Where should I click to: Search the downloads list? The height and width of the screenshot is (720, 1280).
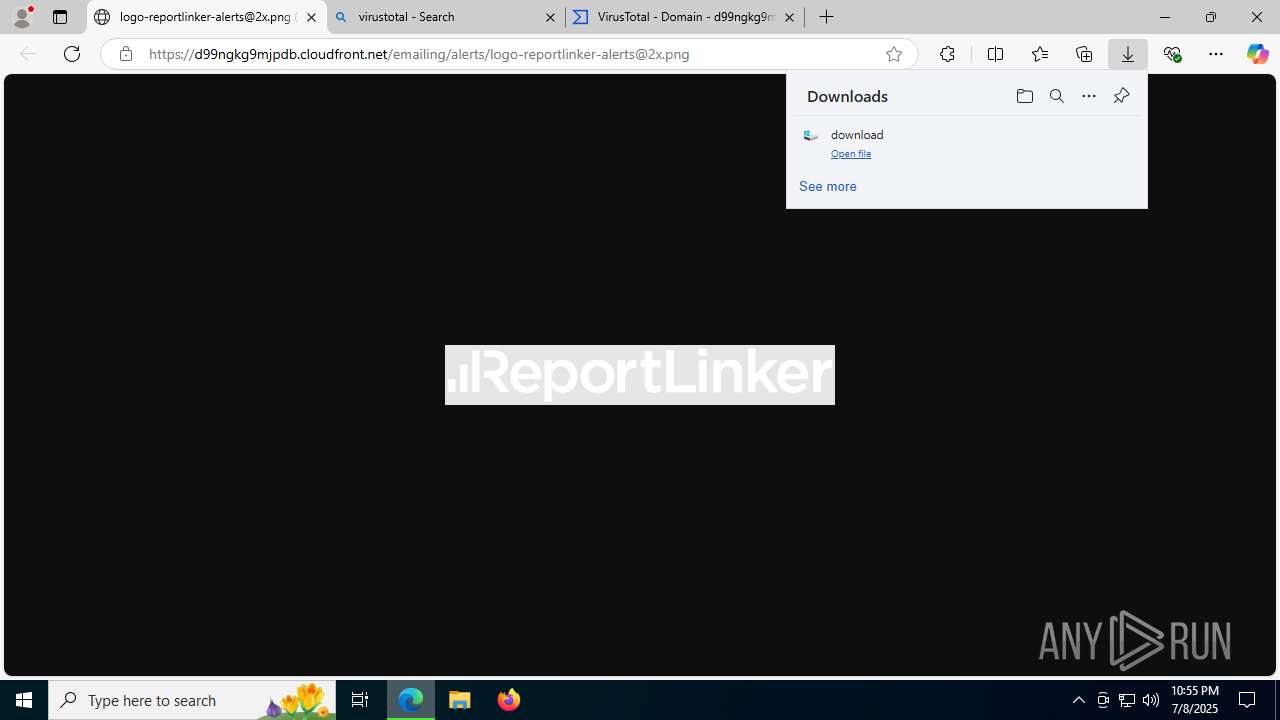tap(1057, 96)
